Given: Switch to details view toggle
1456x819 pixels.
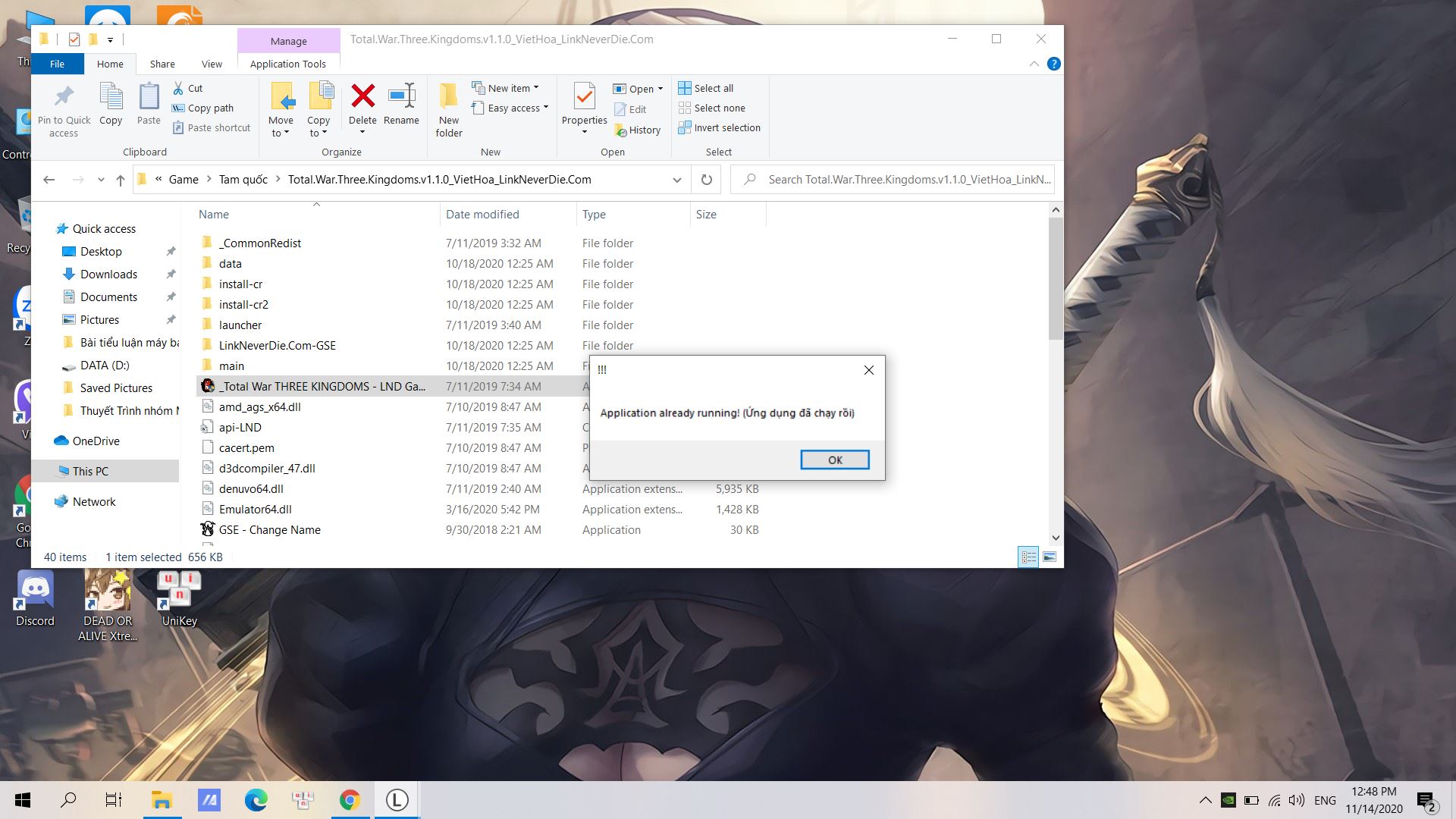Looking at the screenshot, I should click(x=1028, y=557).
